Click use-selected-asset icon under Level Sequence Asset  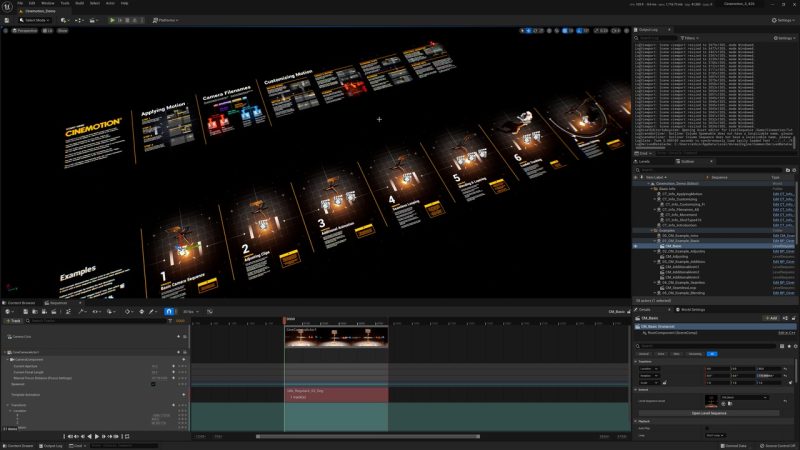point(723,404)
